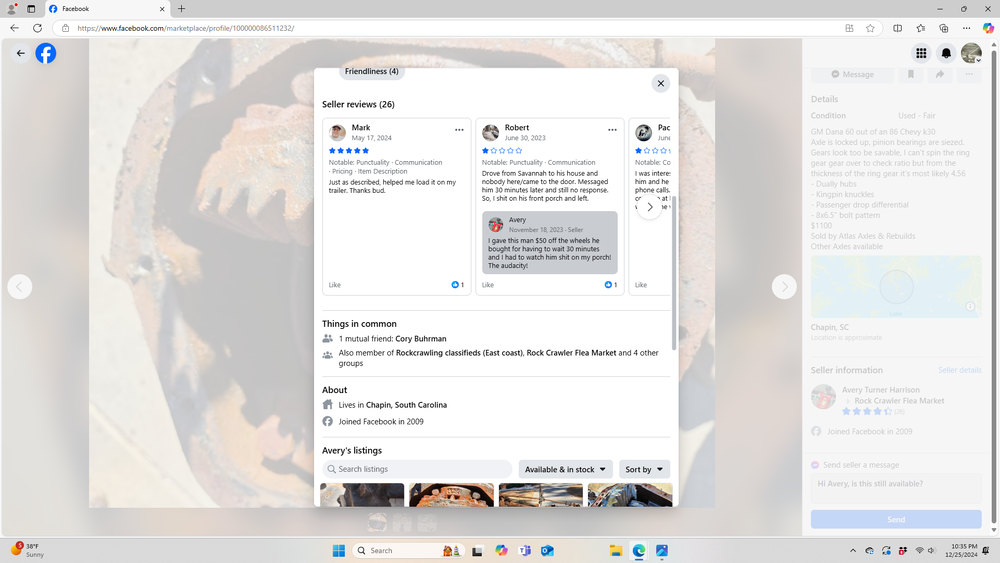Refresh the browser page
Screen dimensions: 1000x563
38,28
